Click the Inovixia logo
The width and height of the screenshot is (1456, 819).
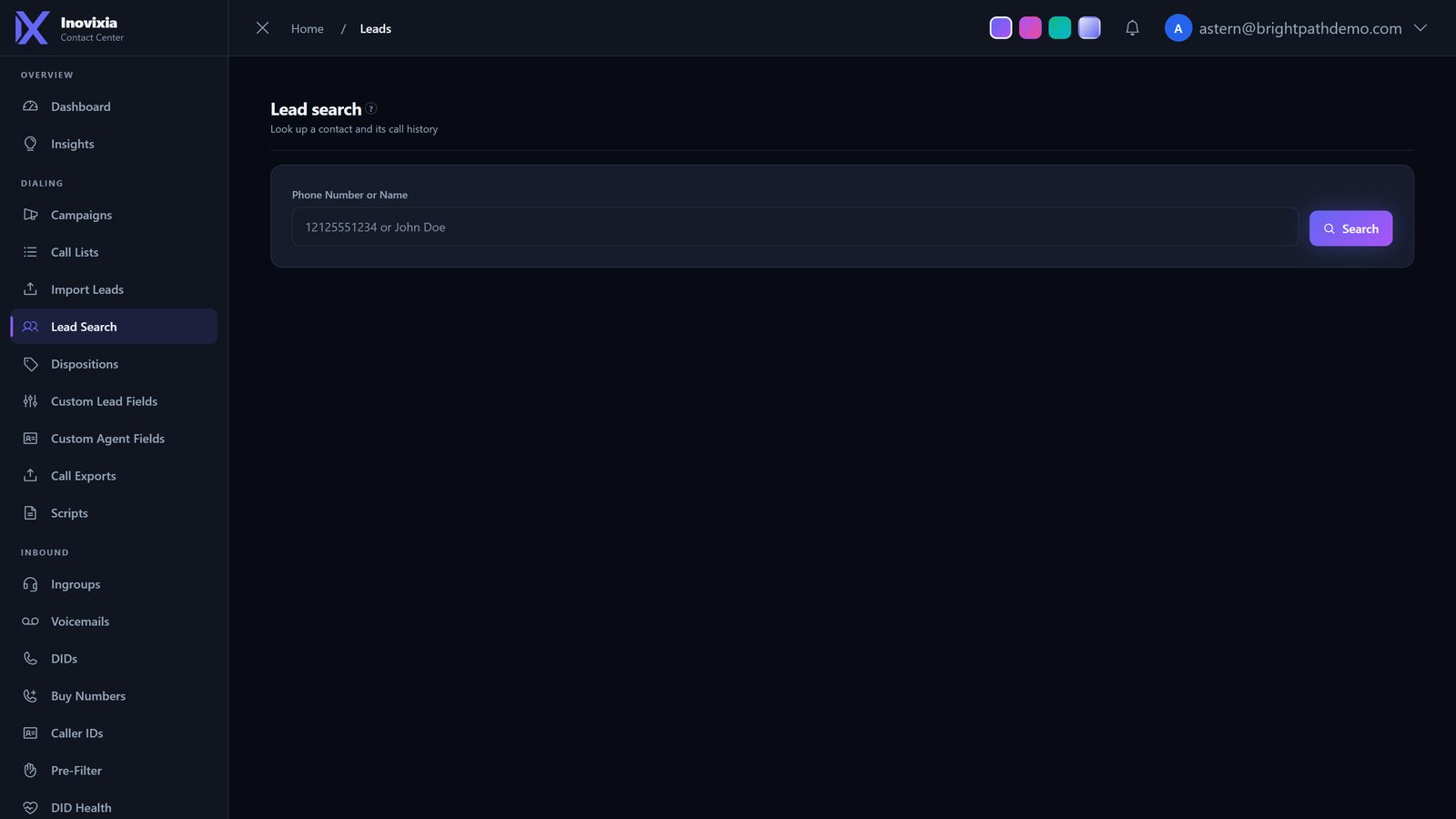(32, 28)
